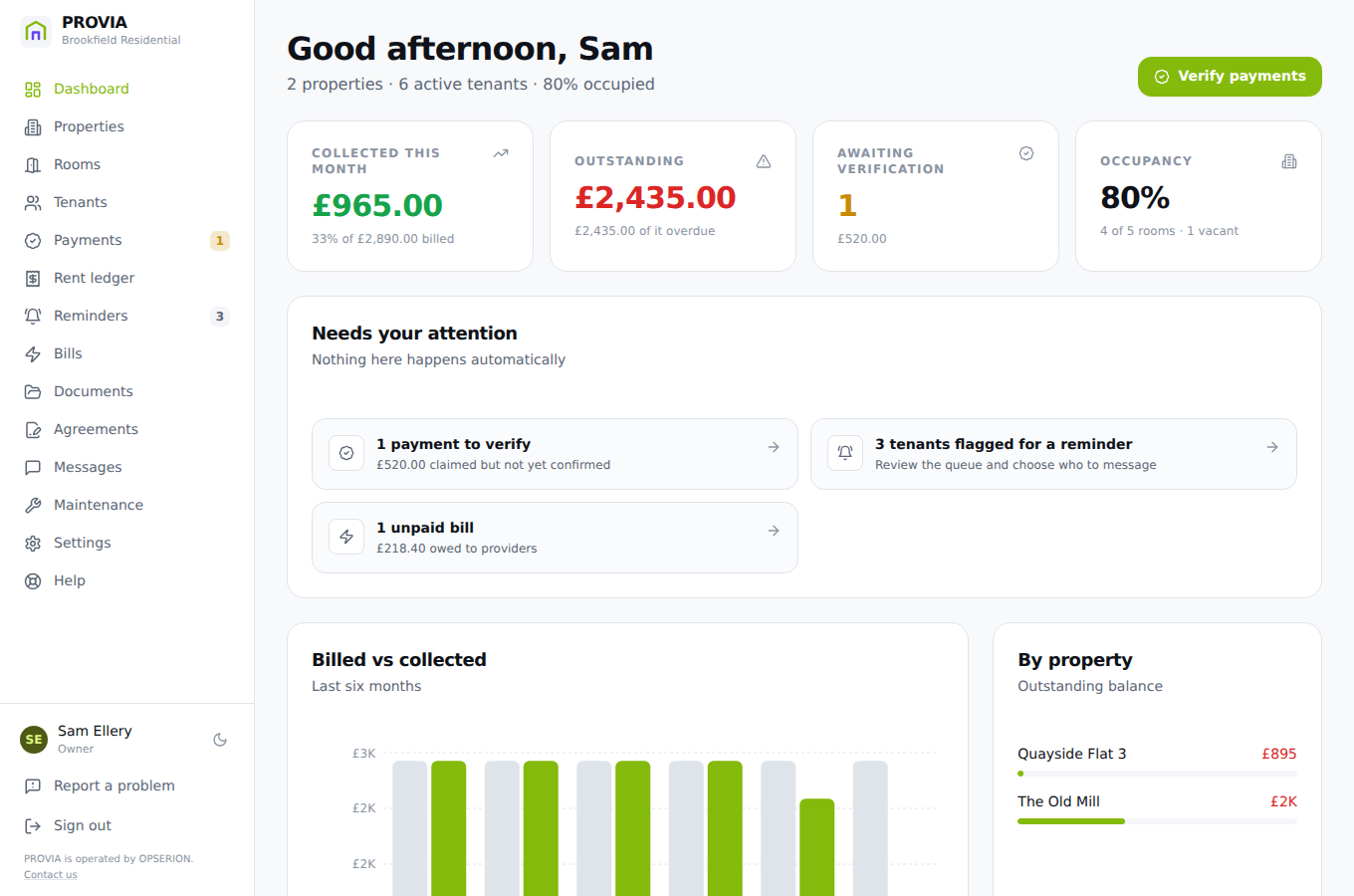Open Reminders in the sidebar

[x=127, y=317]
